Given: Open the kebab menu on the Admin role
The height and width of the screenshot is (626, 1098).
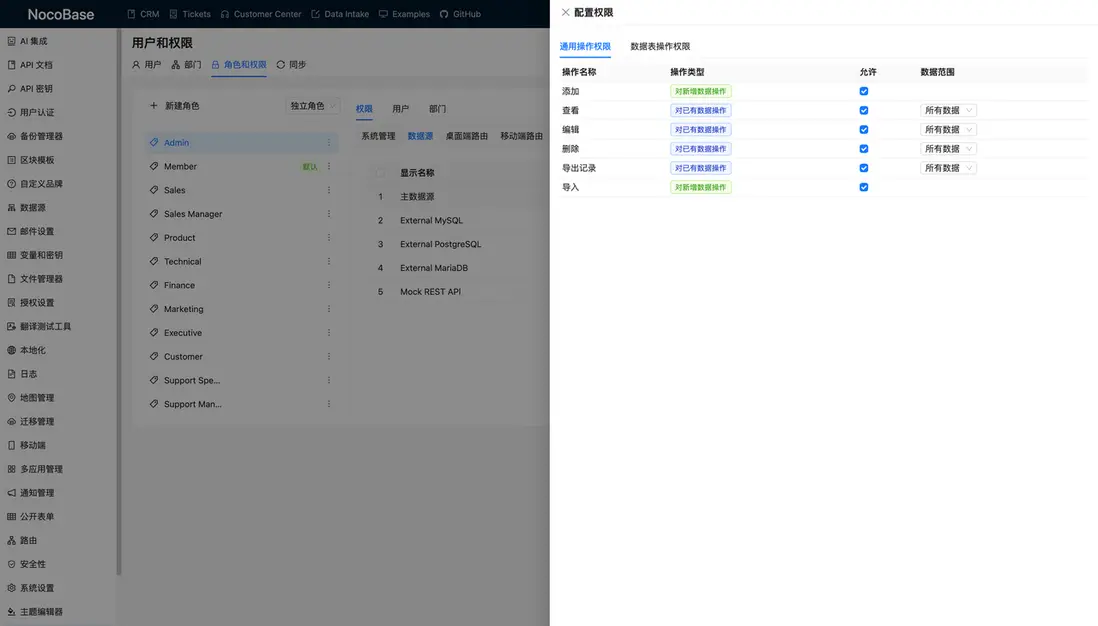Looking at the screenshot, I should click(329, 142).
